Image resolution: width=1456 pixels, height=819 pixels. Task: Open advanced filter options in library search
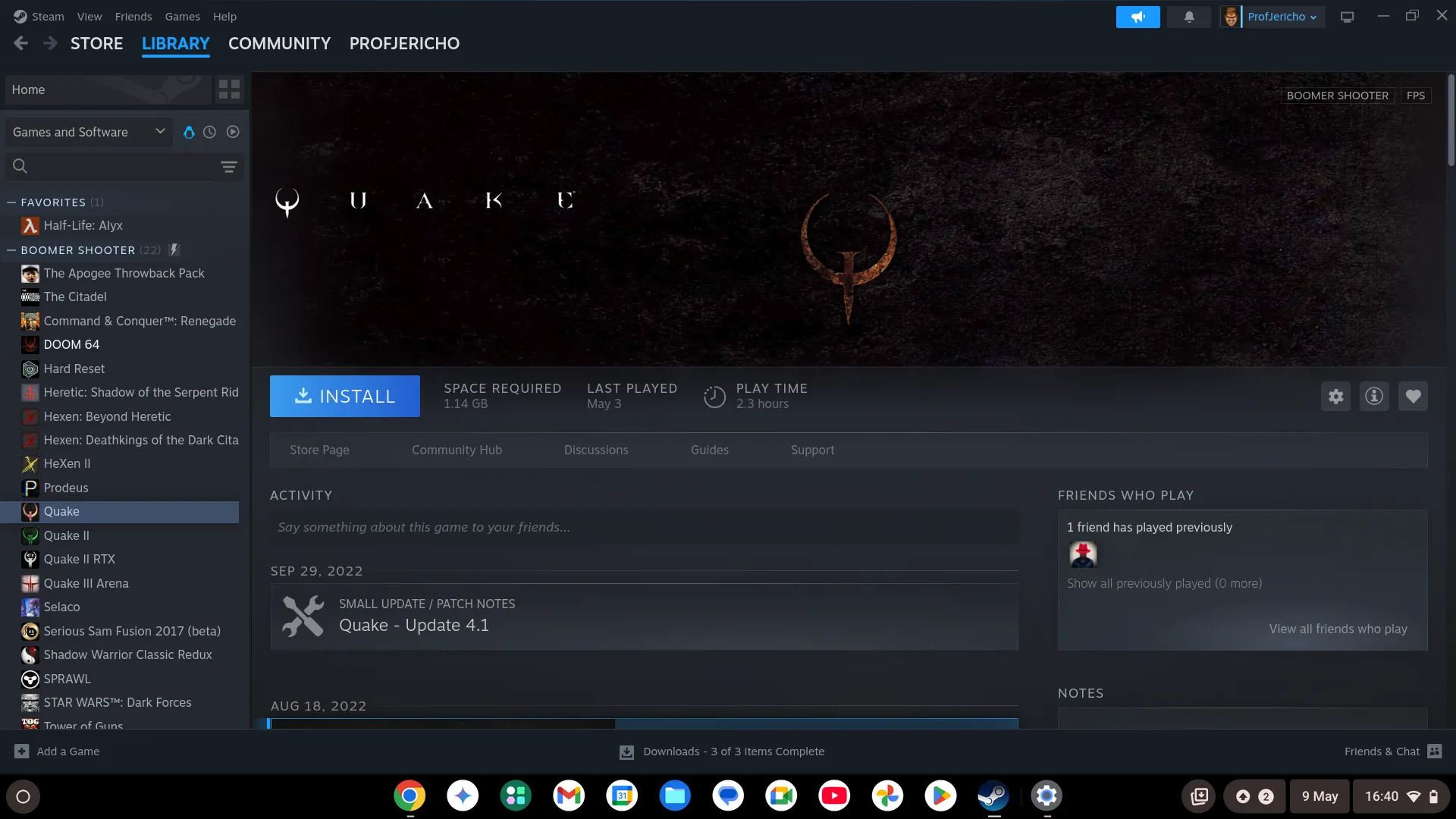coord(229,166)
